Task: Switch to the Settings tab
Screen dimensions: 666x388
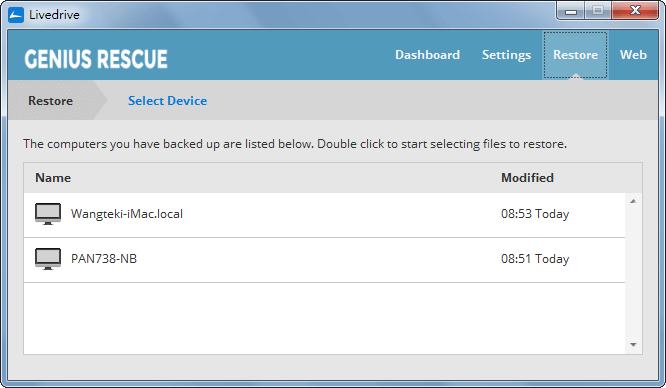Action: coord(506,55)
